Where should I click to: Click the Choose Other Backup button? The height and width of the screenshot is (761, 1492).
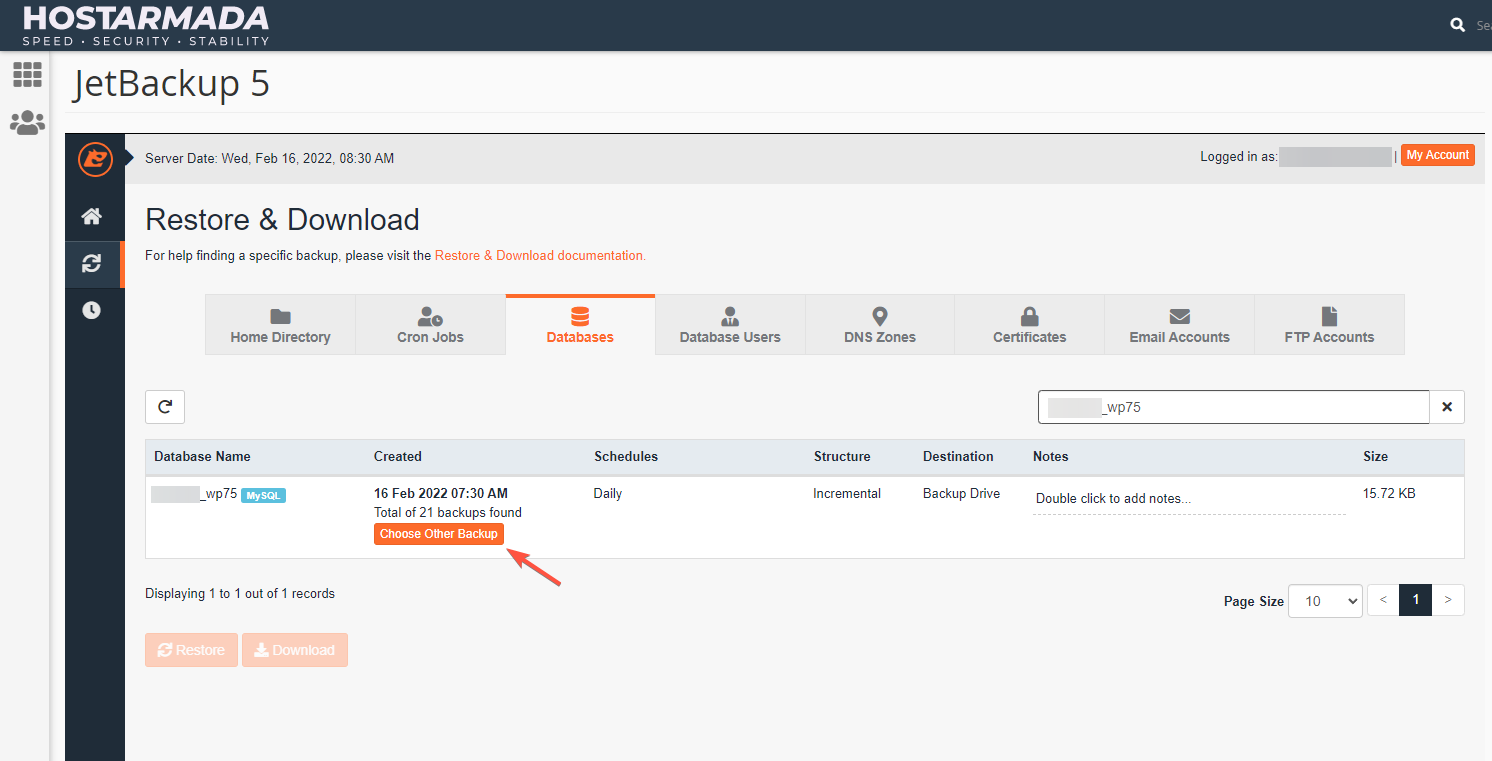tap(438, 533)
